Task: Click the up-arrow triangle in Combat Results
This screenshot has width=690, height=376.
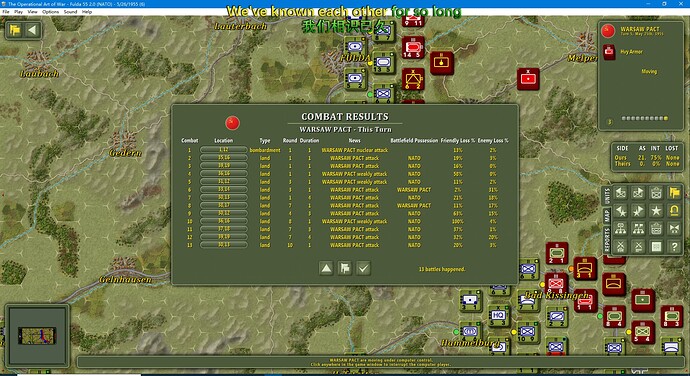Action: 326,268
